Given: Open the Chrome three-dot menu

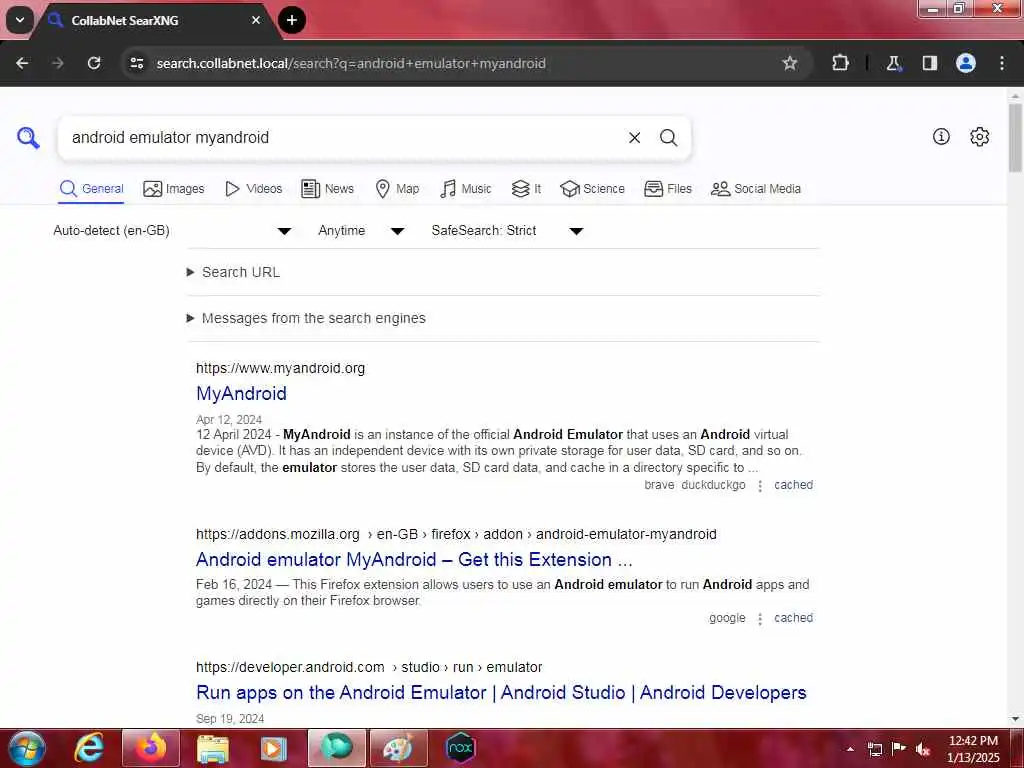Looking at the screenshot, I should click(1002, 63).
